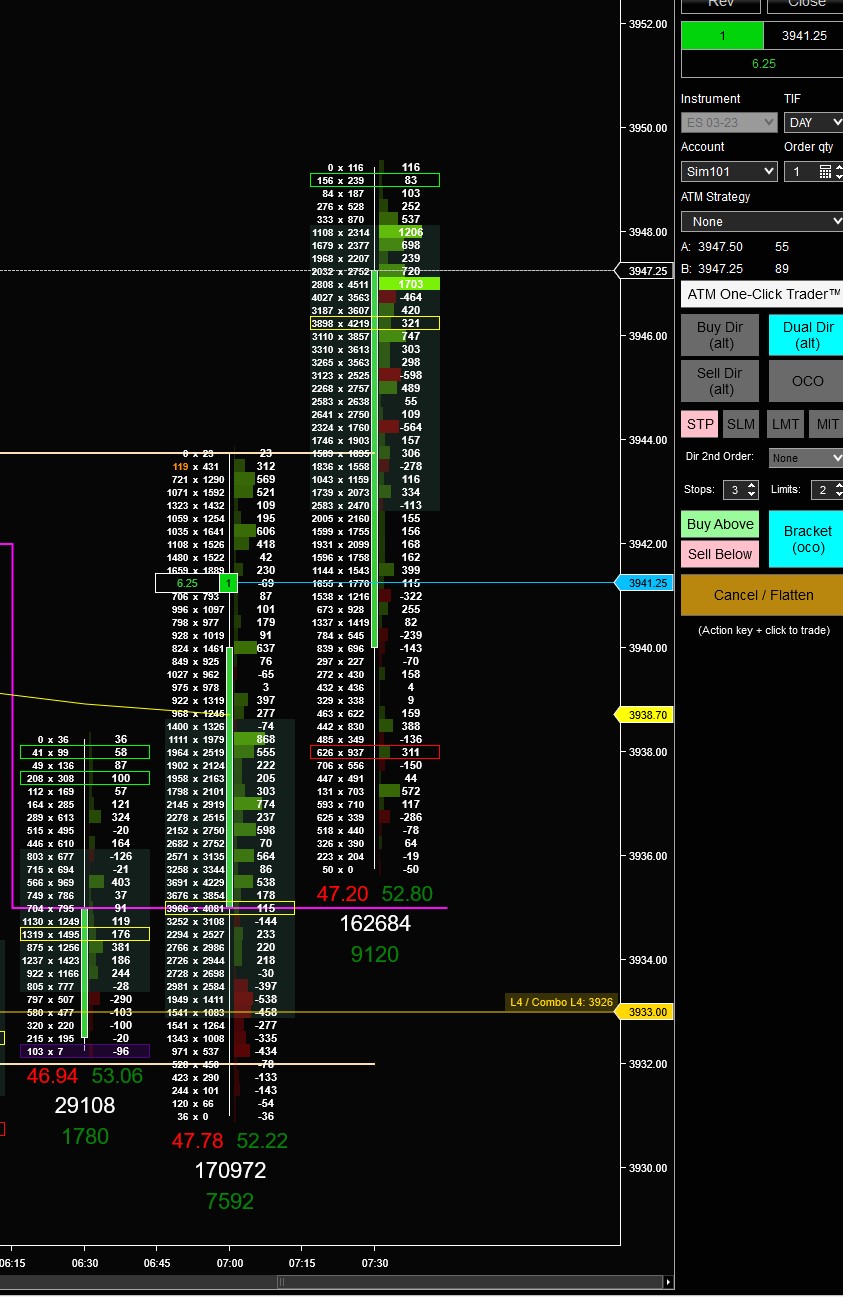Click the yellow 3938.70 price axis marker
Viewport: 843px width, 1297px height.
645,715
